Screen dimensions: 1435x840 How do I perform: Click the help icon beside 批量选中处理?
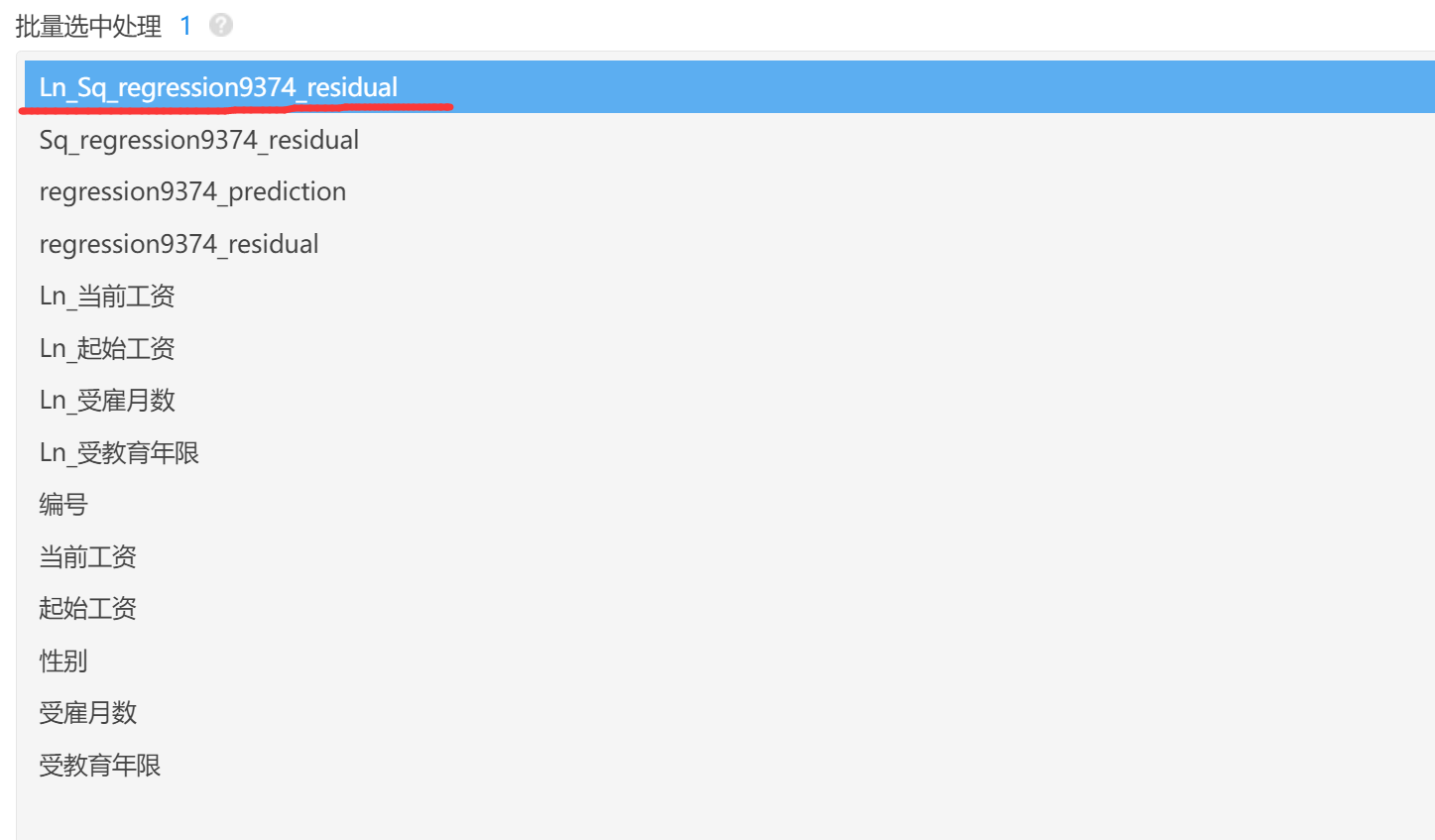221,25
